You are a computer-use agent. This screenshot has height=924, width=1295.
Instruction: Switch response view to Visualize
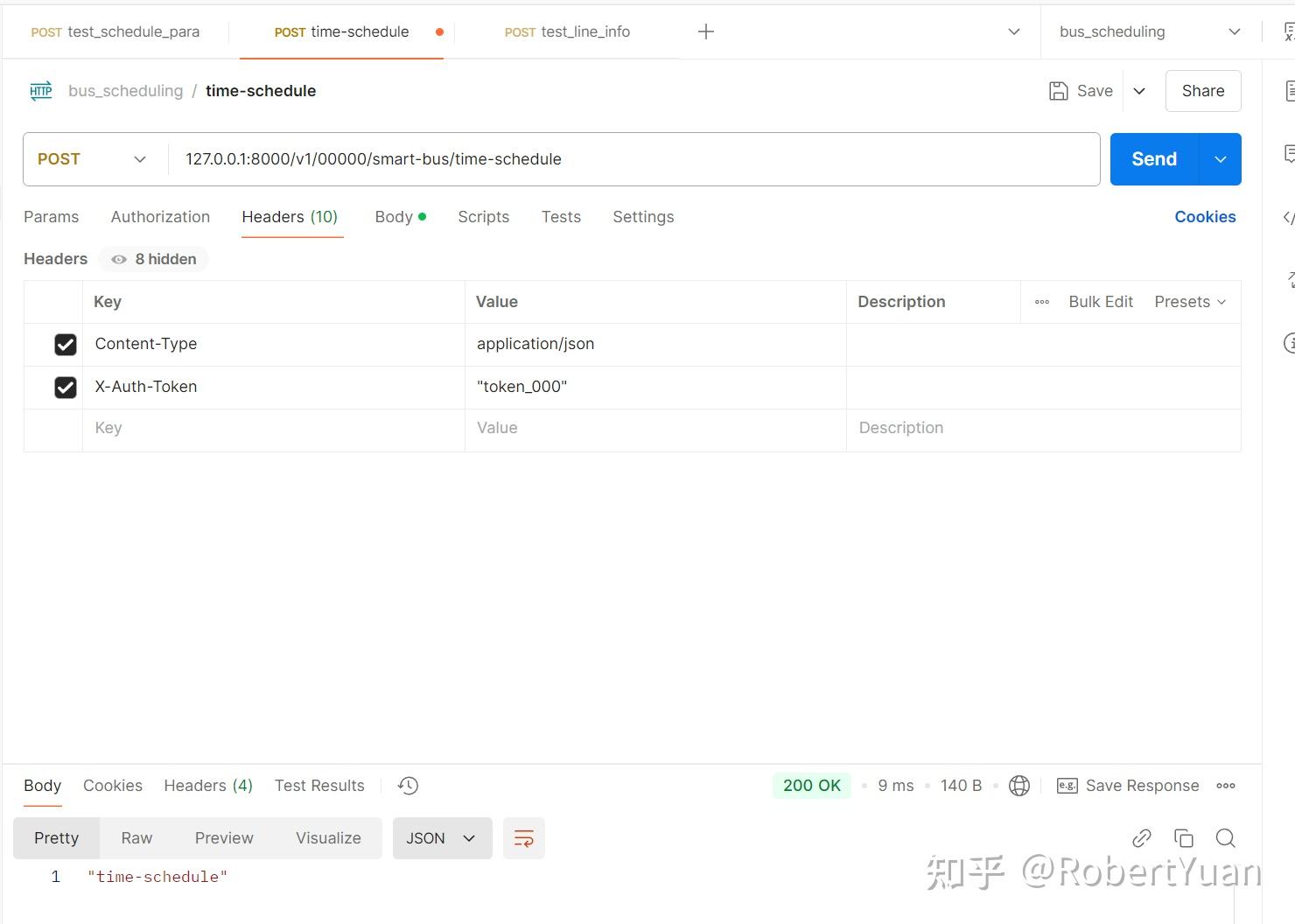328,838
